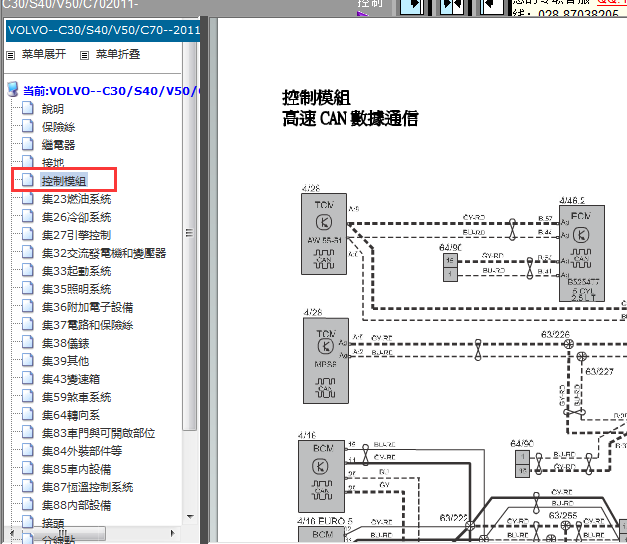Open 集85車內設備 section

76,469
